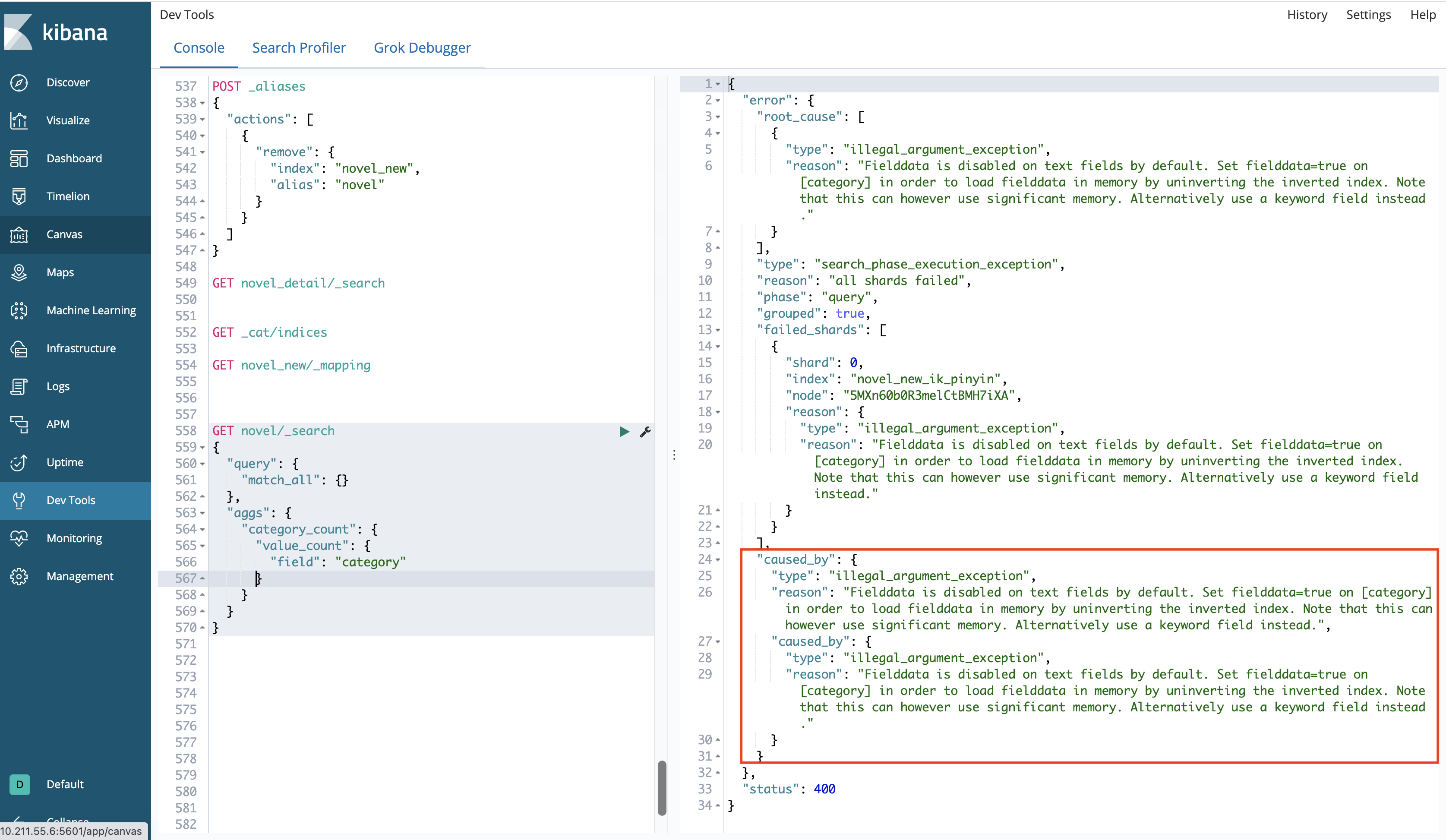Image resolution: width=1446 pixels, height=840 pixels.
Task: Click the POST _aliases request line
Action: pyautogui.click(x=259, y=87)
